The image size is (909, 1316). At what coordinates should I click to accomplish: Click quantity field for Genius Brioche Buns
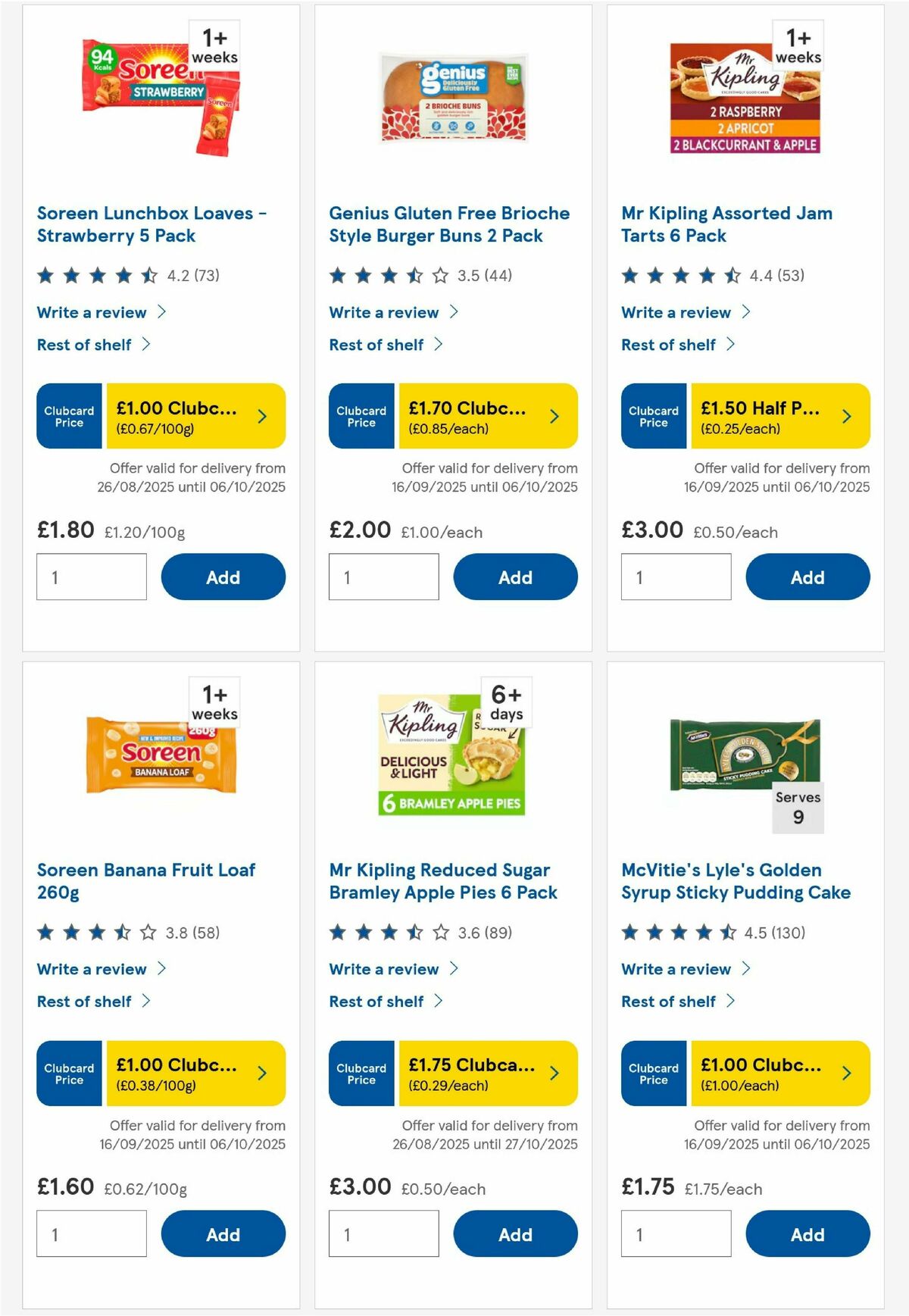[383, 577]
